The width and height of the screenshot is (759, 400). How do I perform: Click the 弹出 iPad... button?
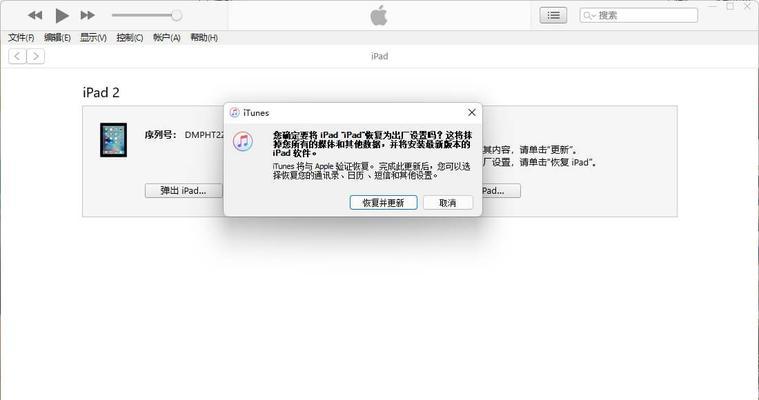[183, 191]
